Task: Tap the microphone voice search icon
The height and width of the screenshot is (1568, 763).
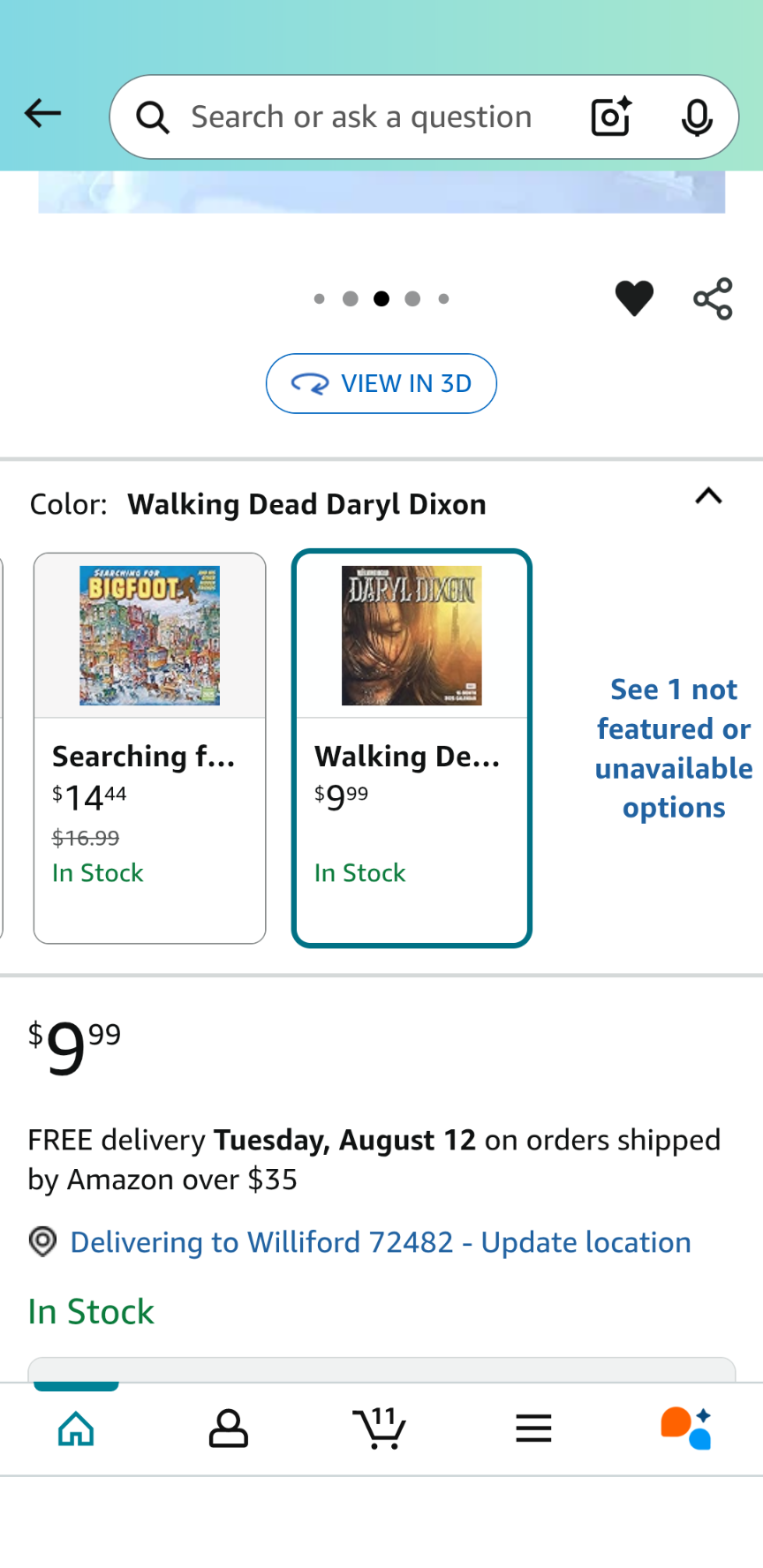Action: coord(697,117)
